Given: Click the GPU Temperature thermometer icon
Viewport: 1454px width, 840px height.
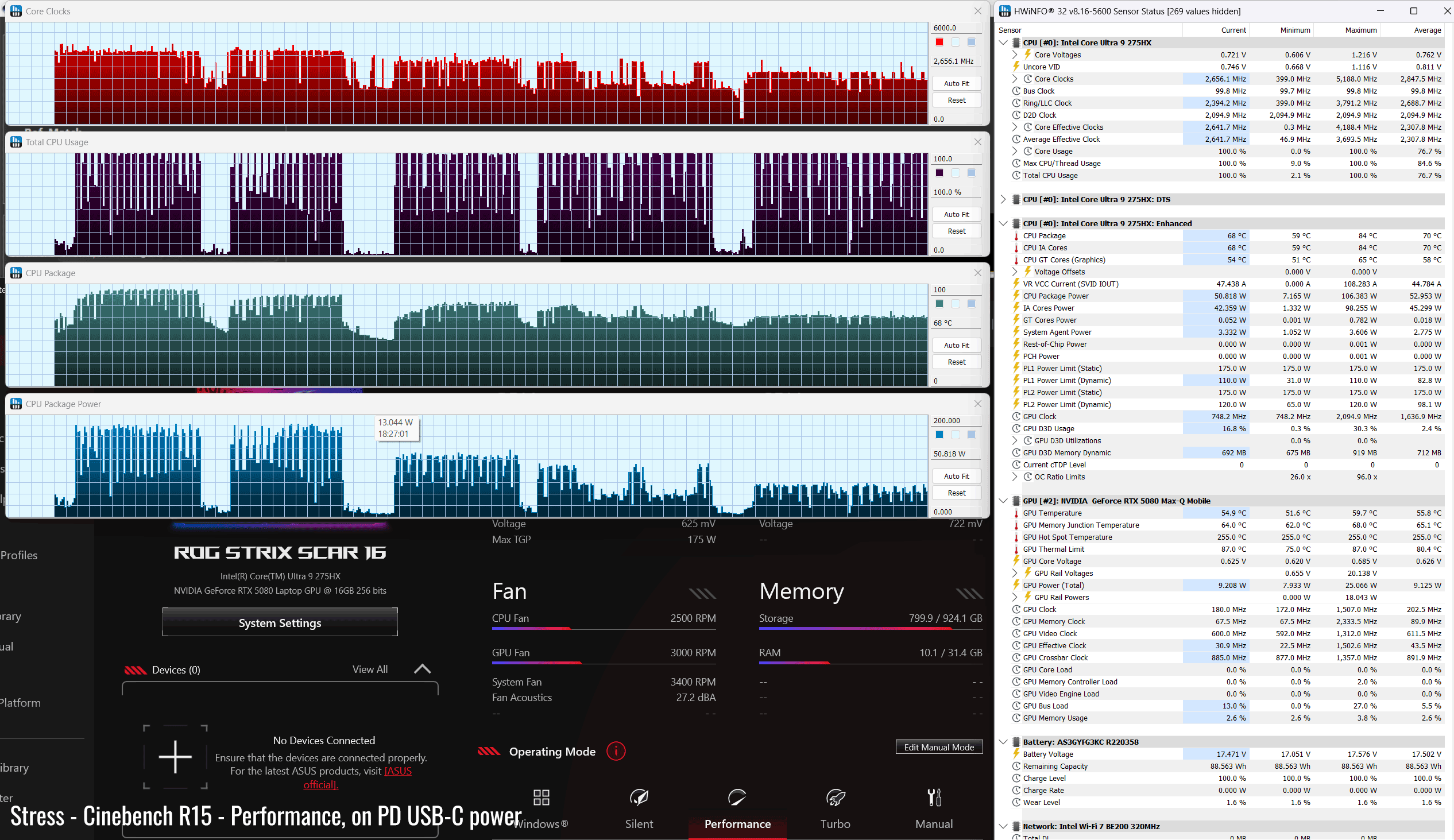Looking at the screenshot, I should coord(1016,513).
